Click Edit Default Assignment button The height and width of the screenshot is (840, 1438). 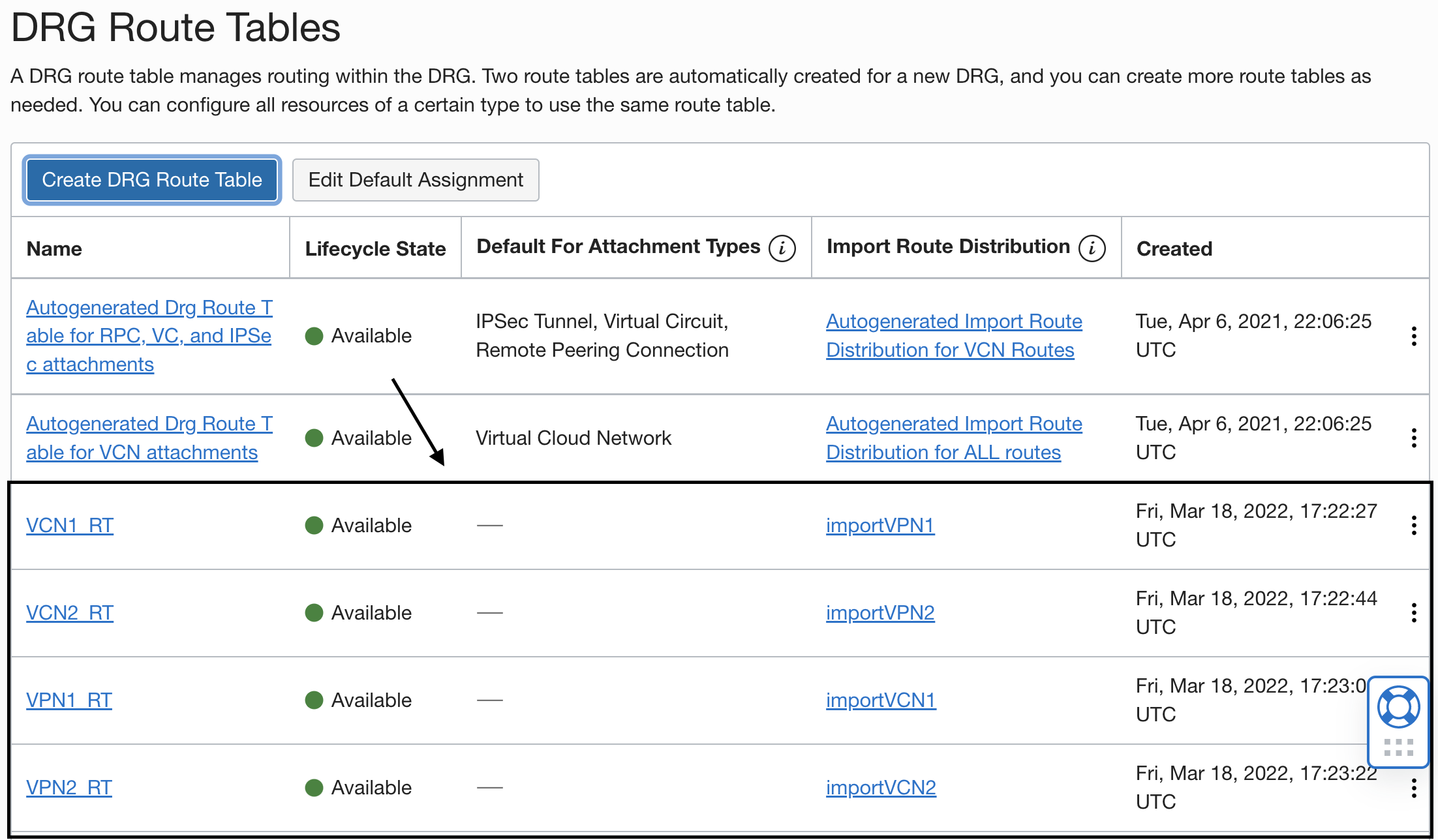pos(416,180)
